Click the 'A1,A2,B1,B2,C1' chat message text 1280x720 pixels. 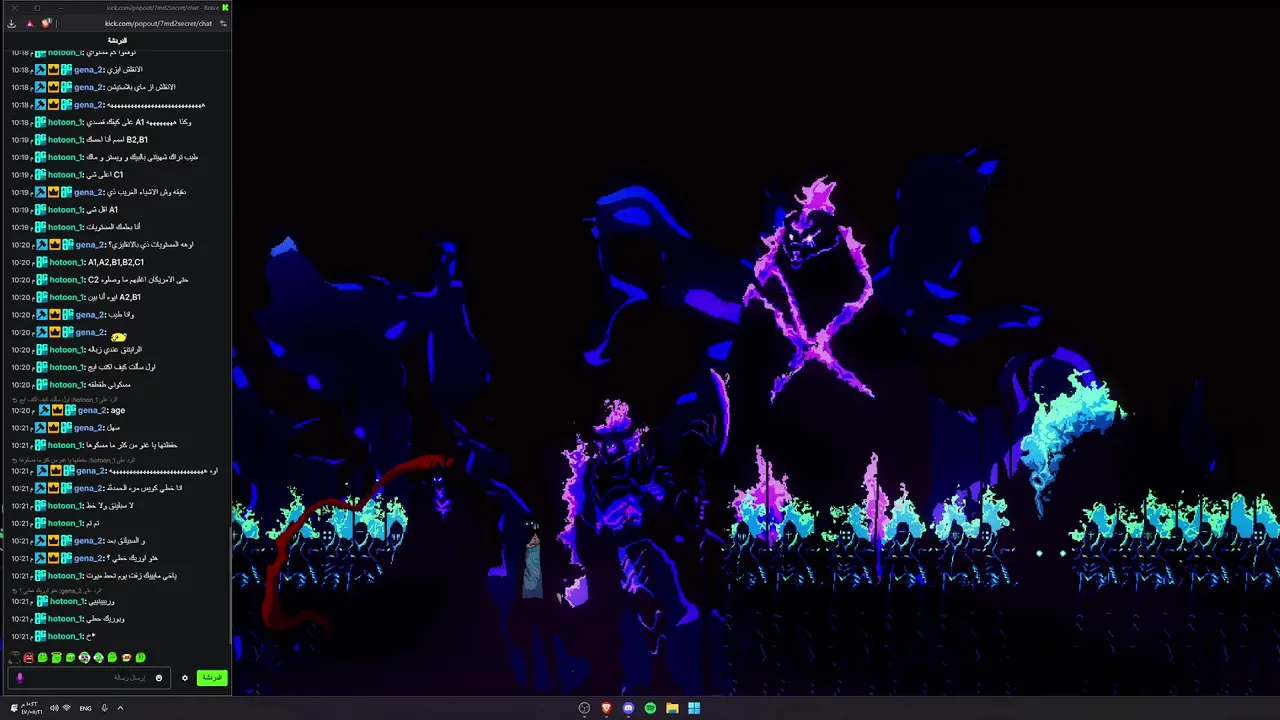[x=116, y=262]
